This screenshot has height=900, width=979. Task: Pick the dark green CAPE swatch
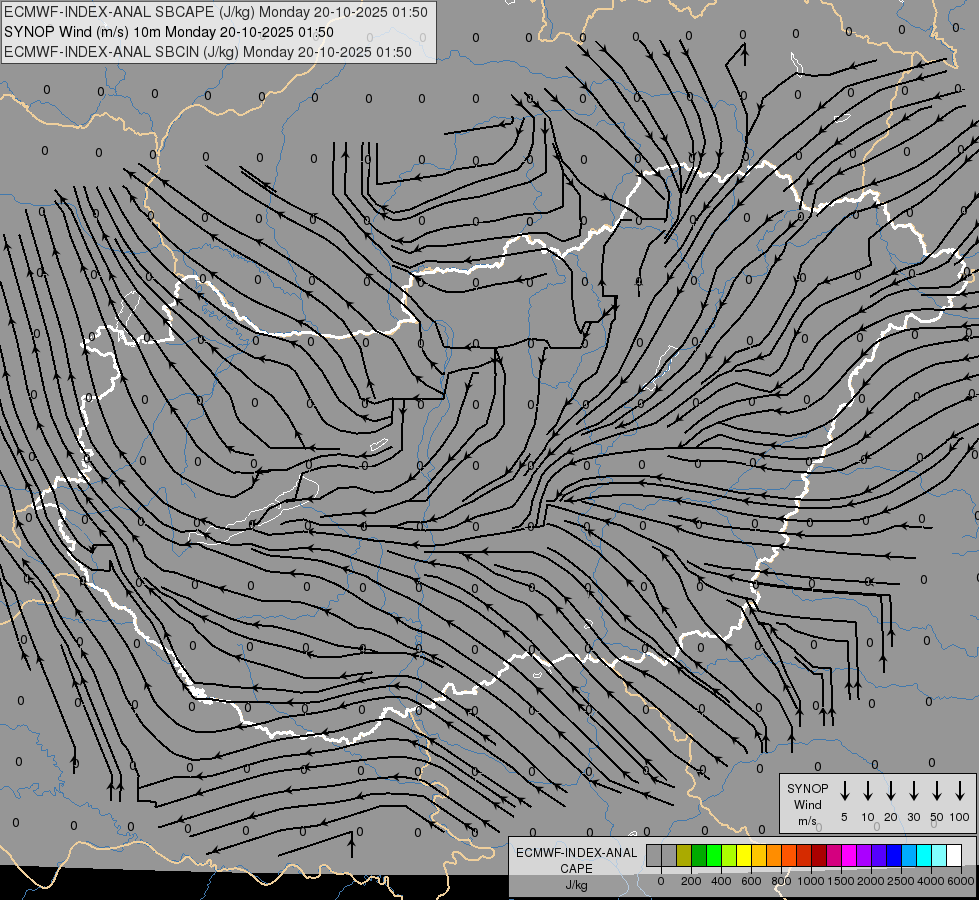point(699,855)
